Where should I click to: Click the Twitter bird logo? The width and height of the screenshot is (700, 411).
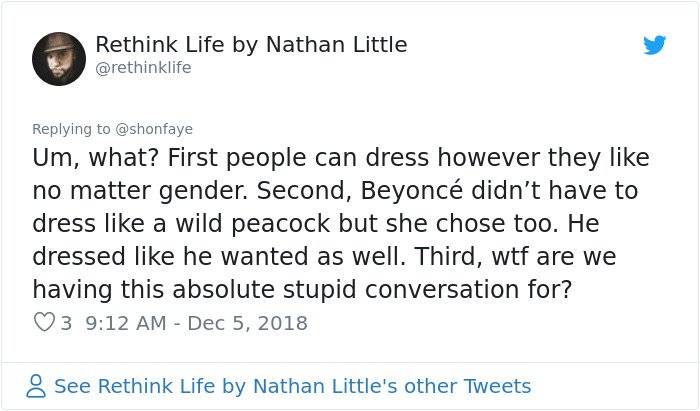click(654, 45)
